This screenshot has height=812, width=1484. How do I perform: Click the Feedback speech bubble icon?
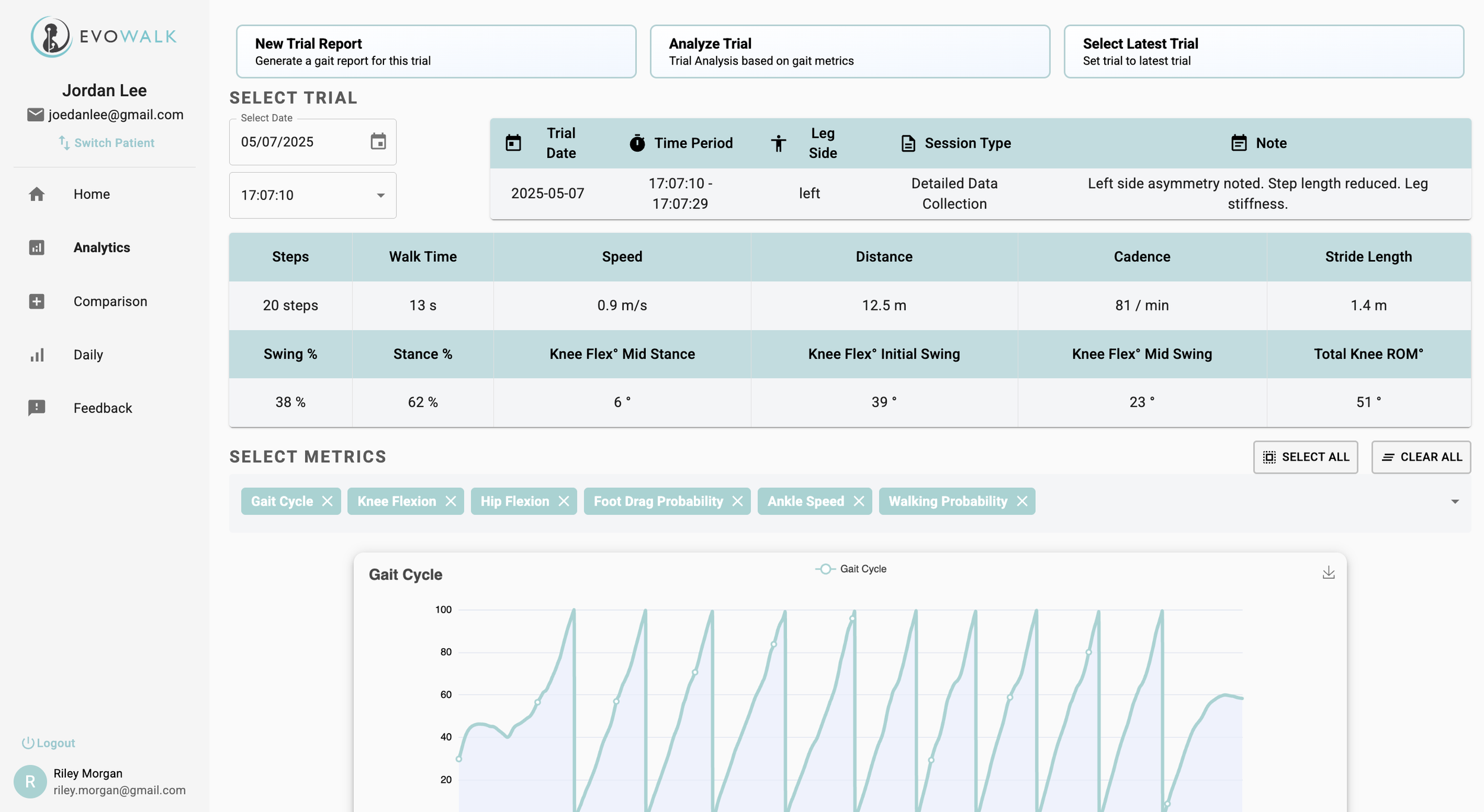pos(37,408)
